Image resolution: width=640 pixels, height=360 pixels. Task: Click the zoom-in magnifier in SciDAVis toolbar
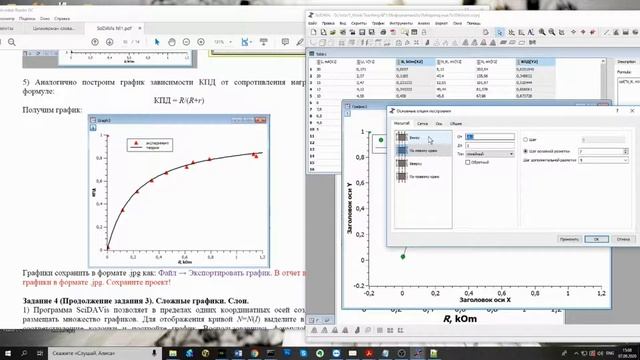coord(542,32)
